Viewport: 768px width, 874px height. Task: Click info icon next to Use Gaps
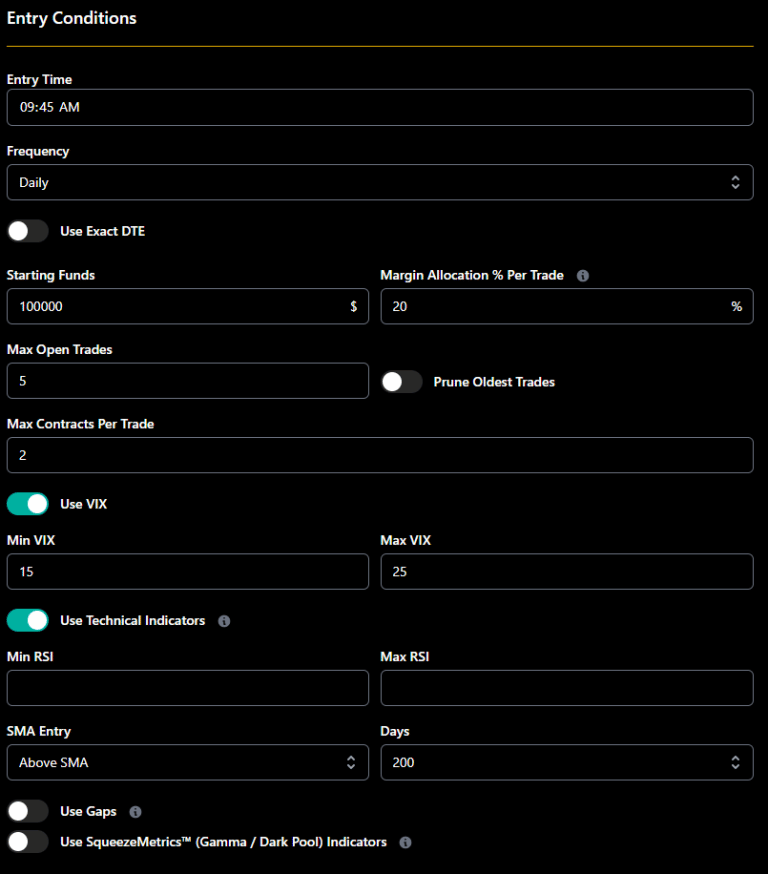136,812
